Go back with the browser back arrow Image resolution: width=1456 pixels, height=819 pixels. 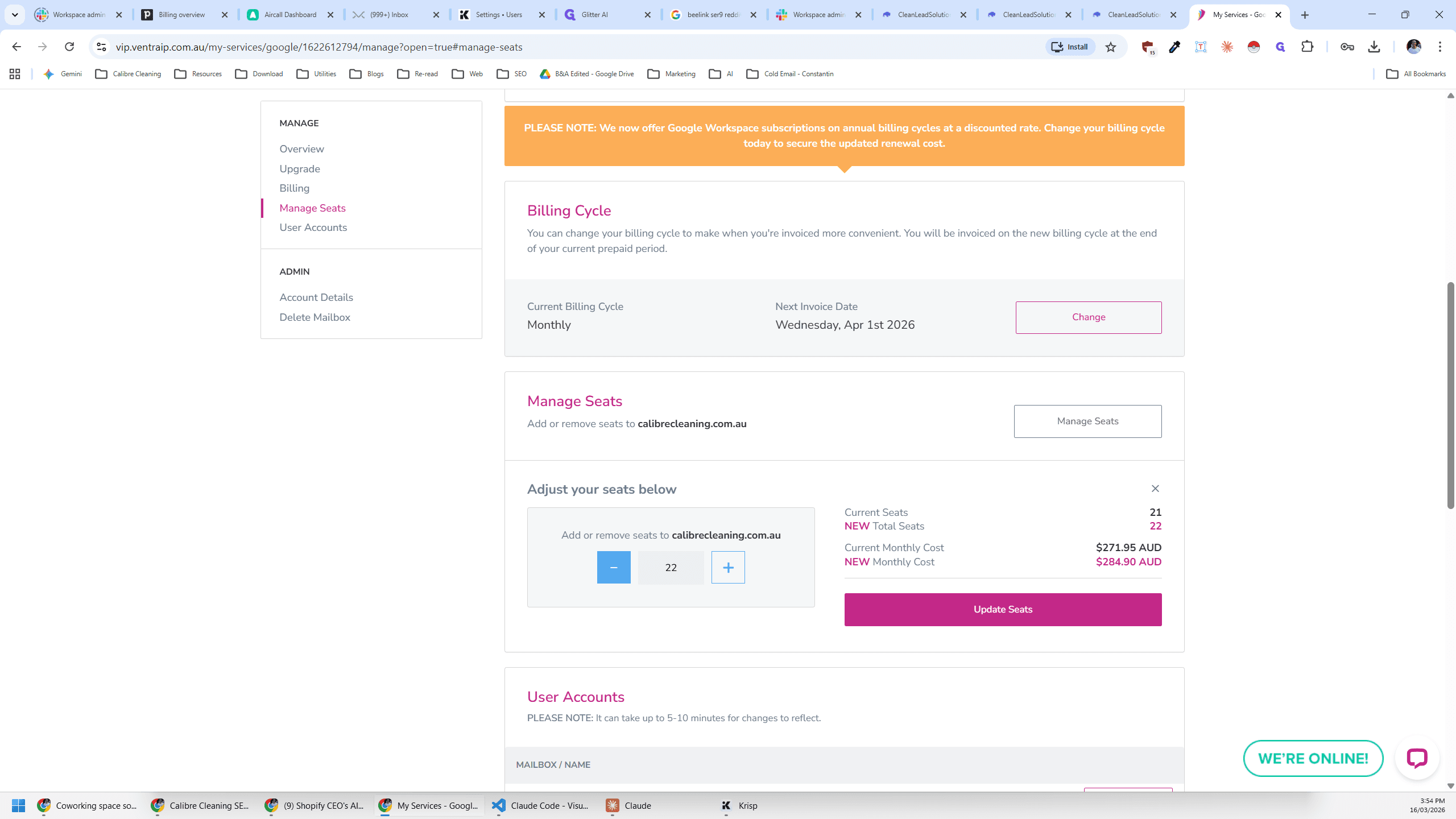pos(16,47)
